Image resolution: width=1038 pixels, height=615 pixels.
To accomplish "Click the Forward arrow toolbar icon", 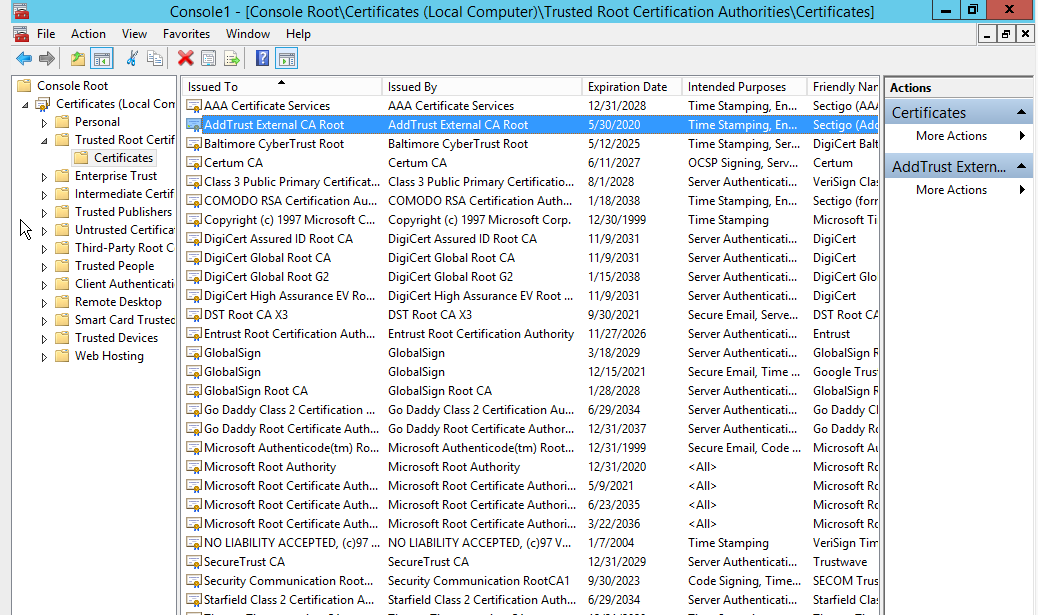I will pyautogui.click(x=46, y=59).
